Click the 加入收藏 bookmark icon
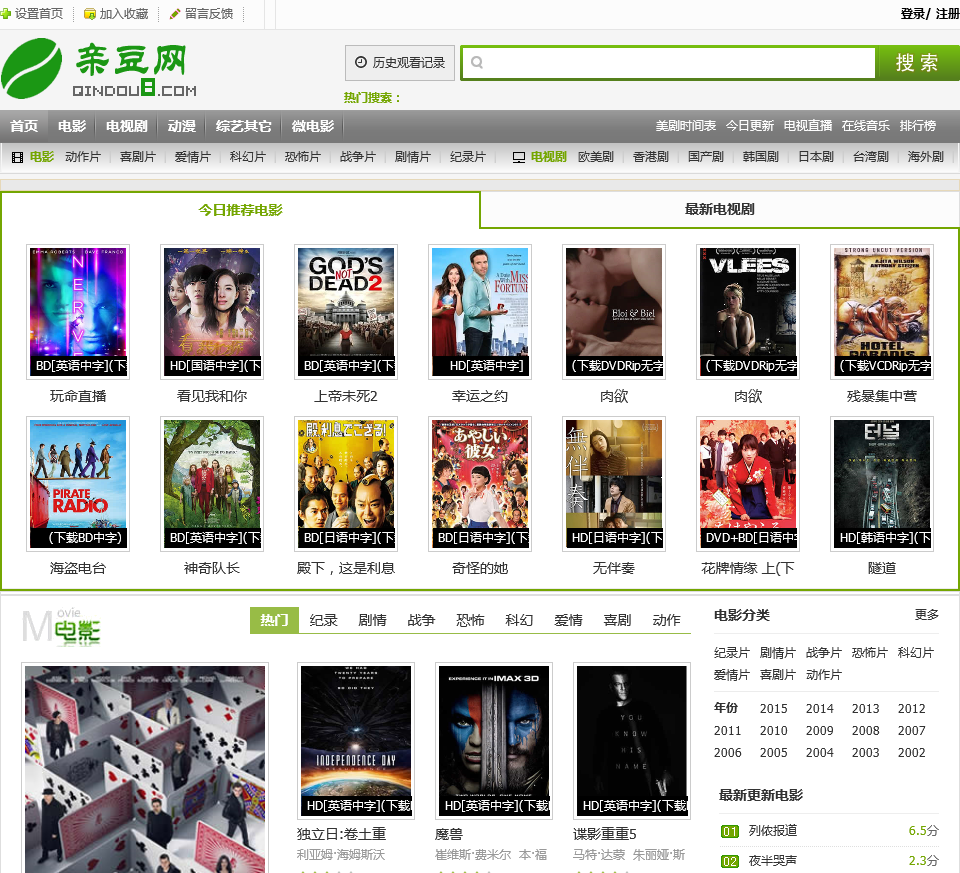Viewport: 960px width, 873px height. pyautogui.click(x=89, y=13)
